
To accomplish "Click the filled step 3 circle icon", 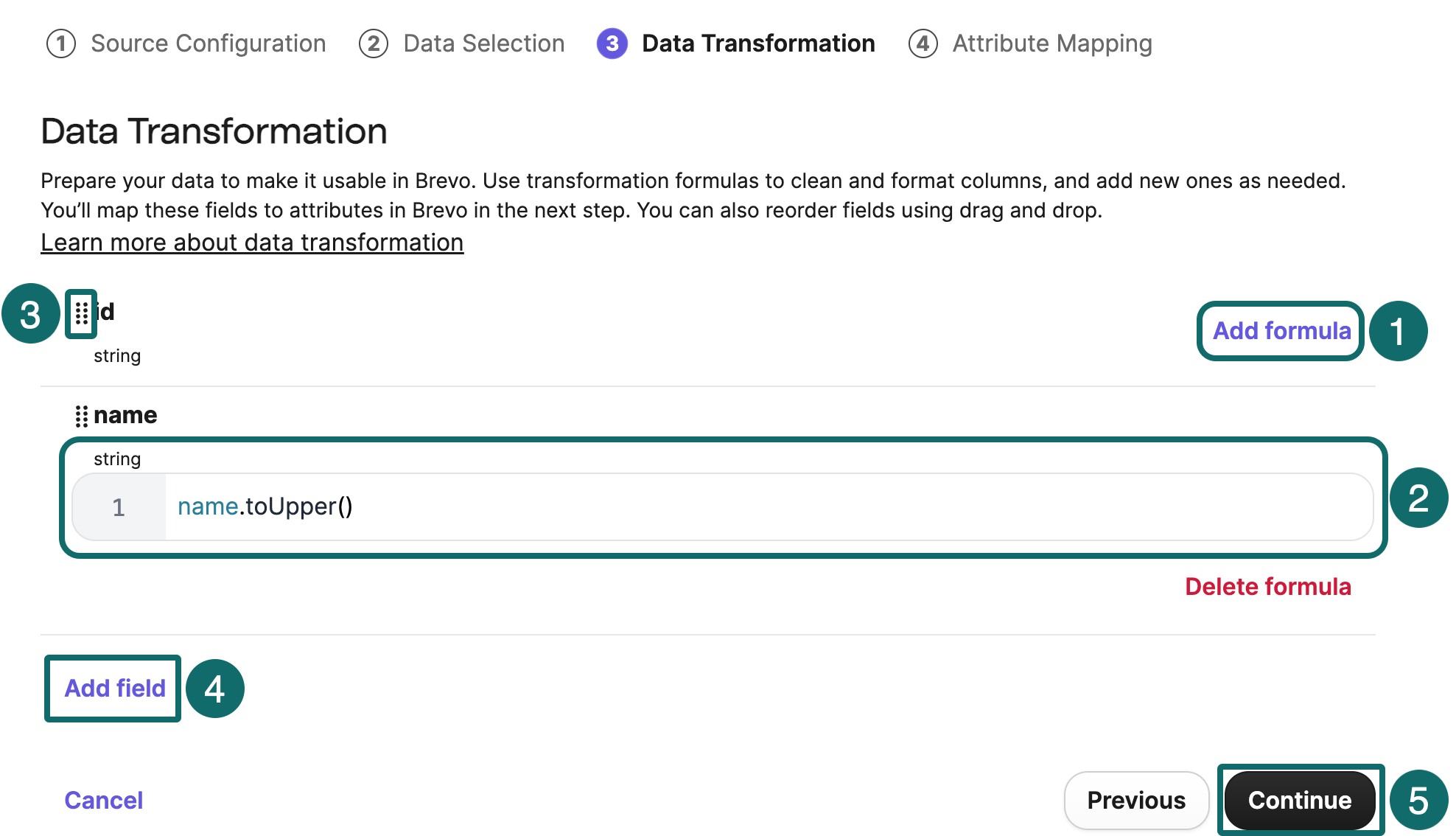I will (611, 43).
